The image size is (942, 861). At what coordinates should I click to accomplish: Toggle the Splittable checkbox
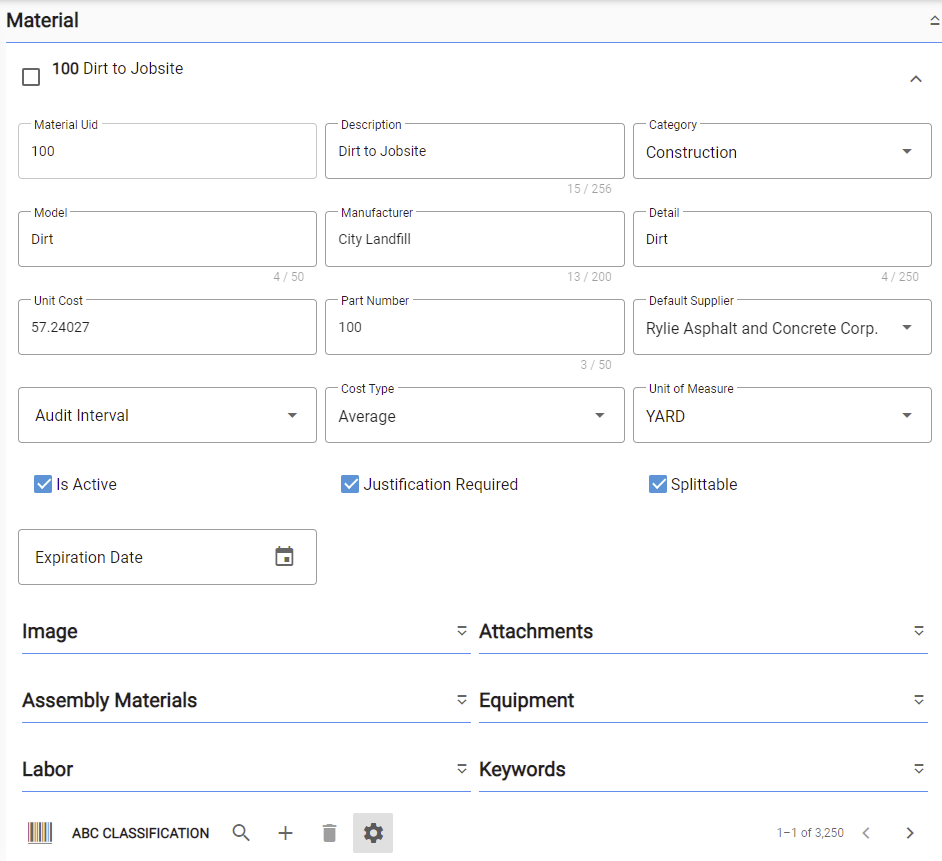coord(658,484)
